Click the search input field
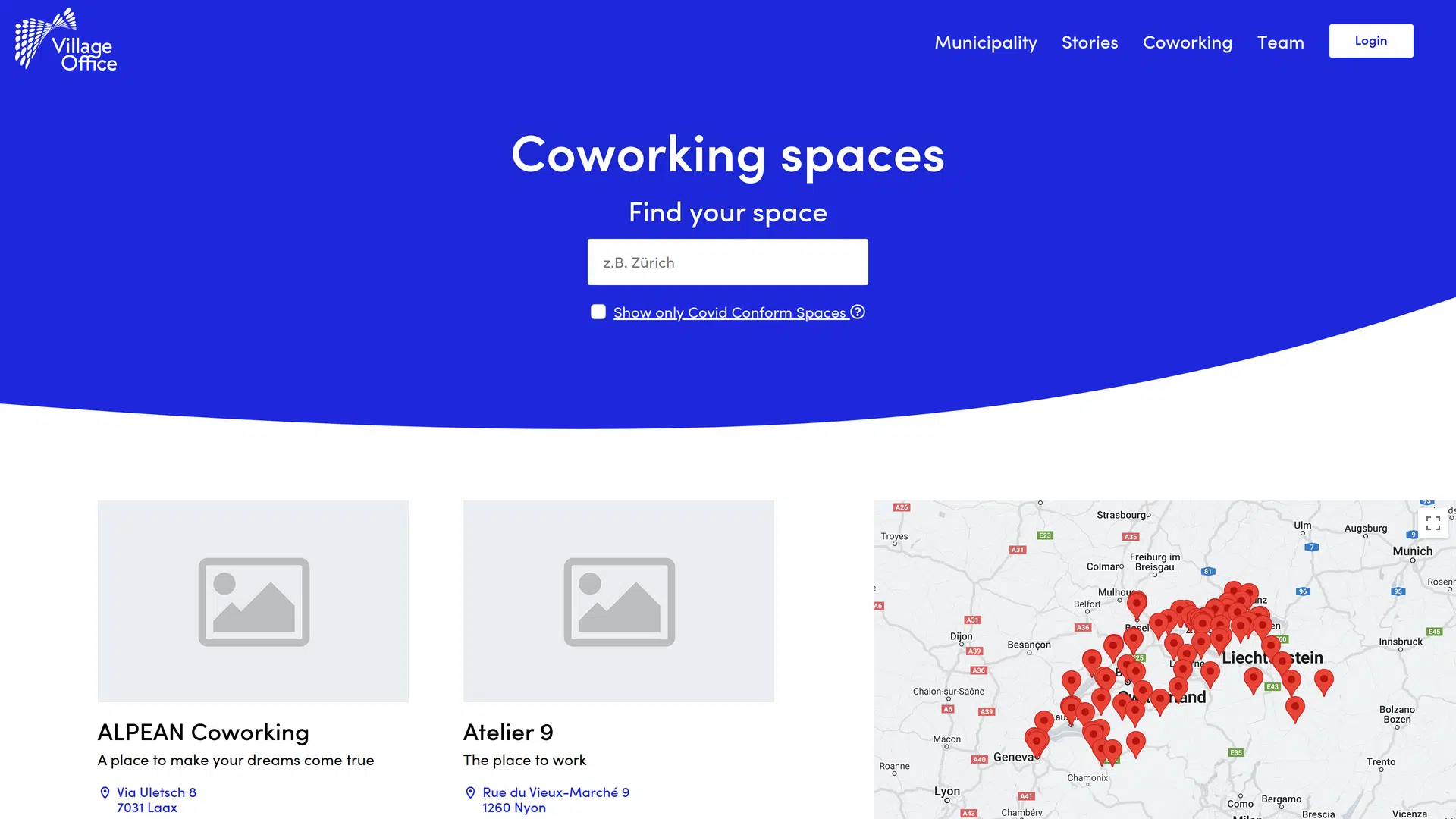The width and height of the screenshot is (1456, 819). coord(728,261)
